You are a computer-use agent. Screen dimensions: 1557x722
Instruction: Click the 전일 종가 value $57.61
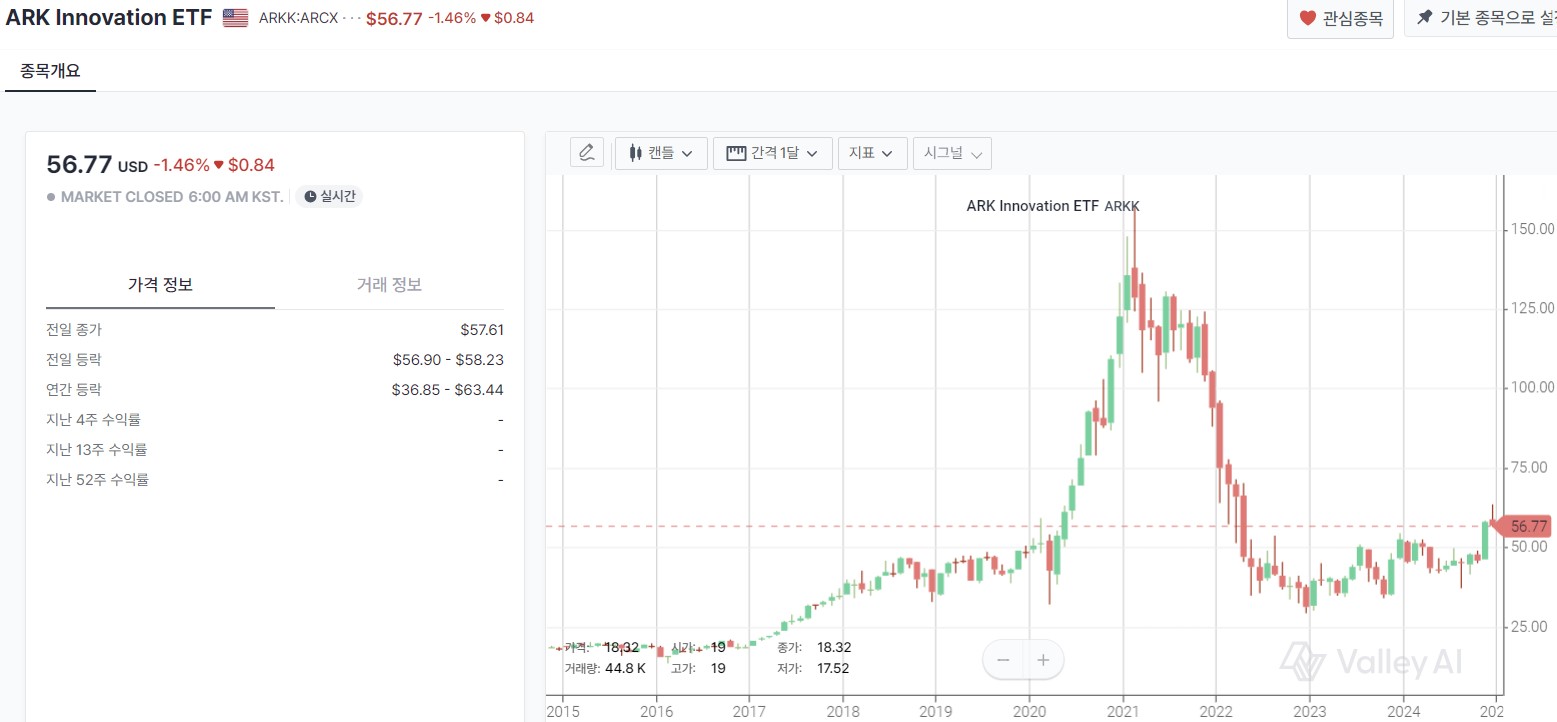point(481,329)
